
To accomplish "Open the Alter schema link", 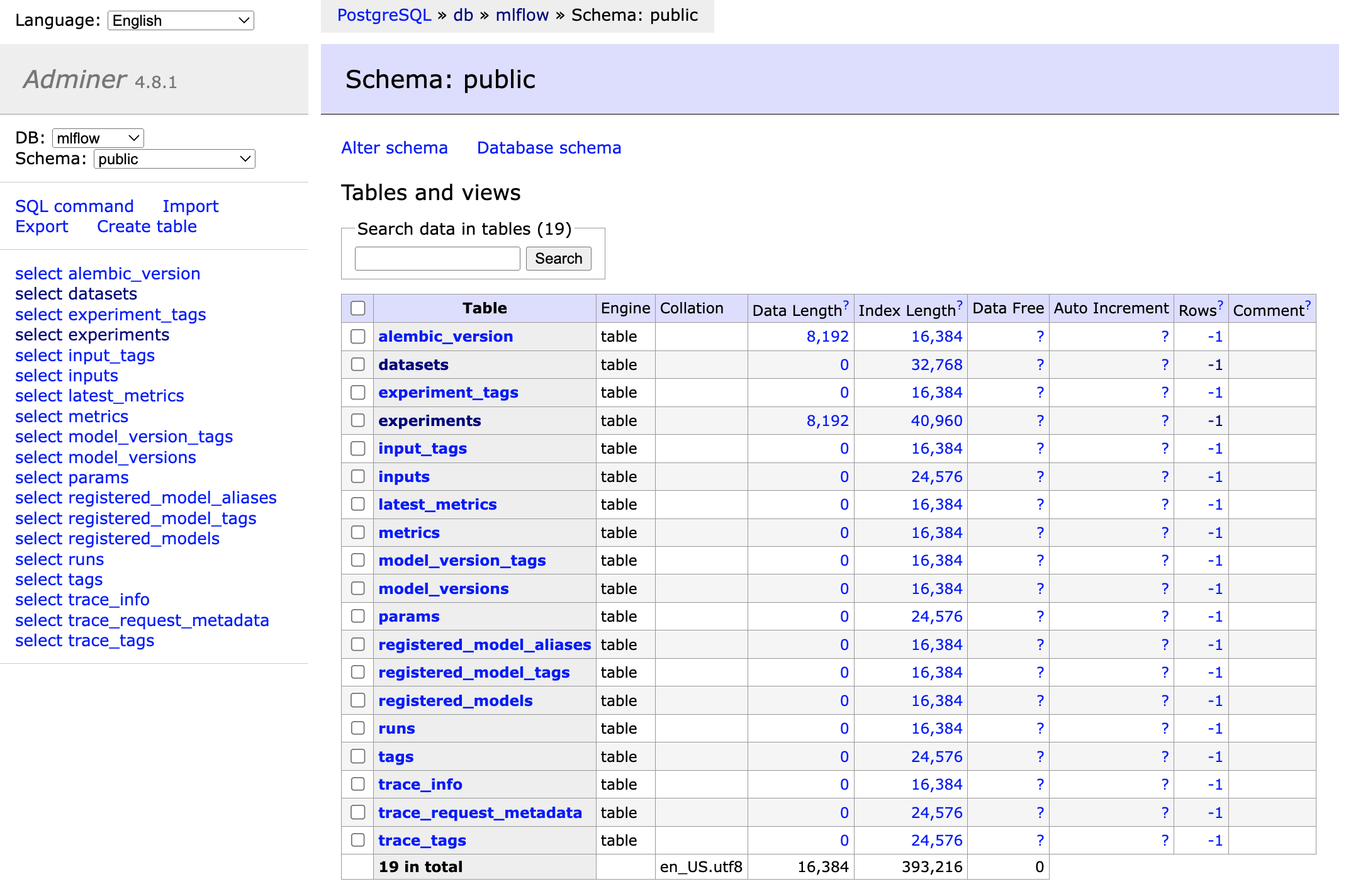I will coord(395,148).
